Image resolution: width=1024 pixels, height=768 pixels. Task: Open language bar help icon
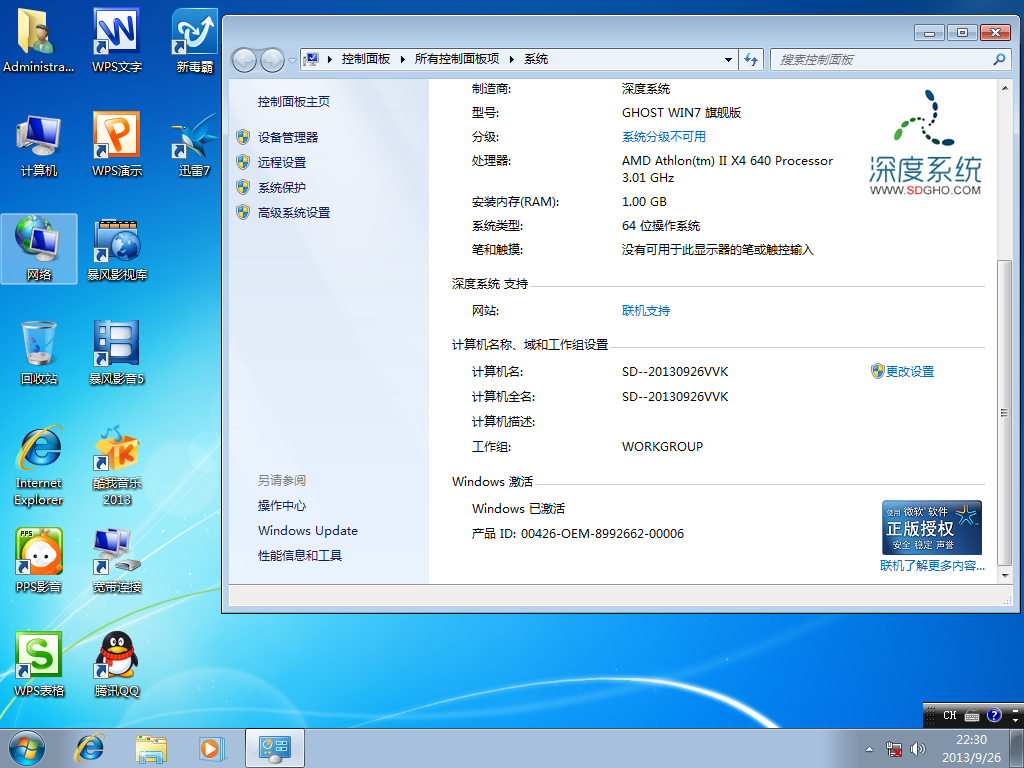(x=994, y=715)
